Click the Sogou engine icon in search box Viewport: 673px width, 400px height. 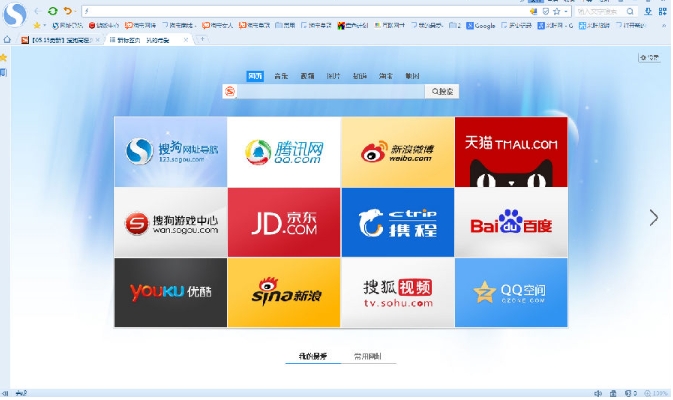coord(230,91)
